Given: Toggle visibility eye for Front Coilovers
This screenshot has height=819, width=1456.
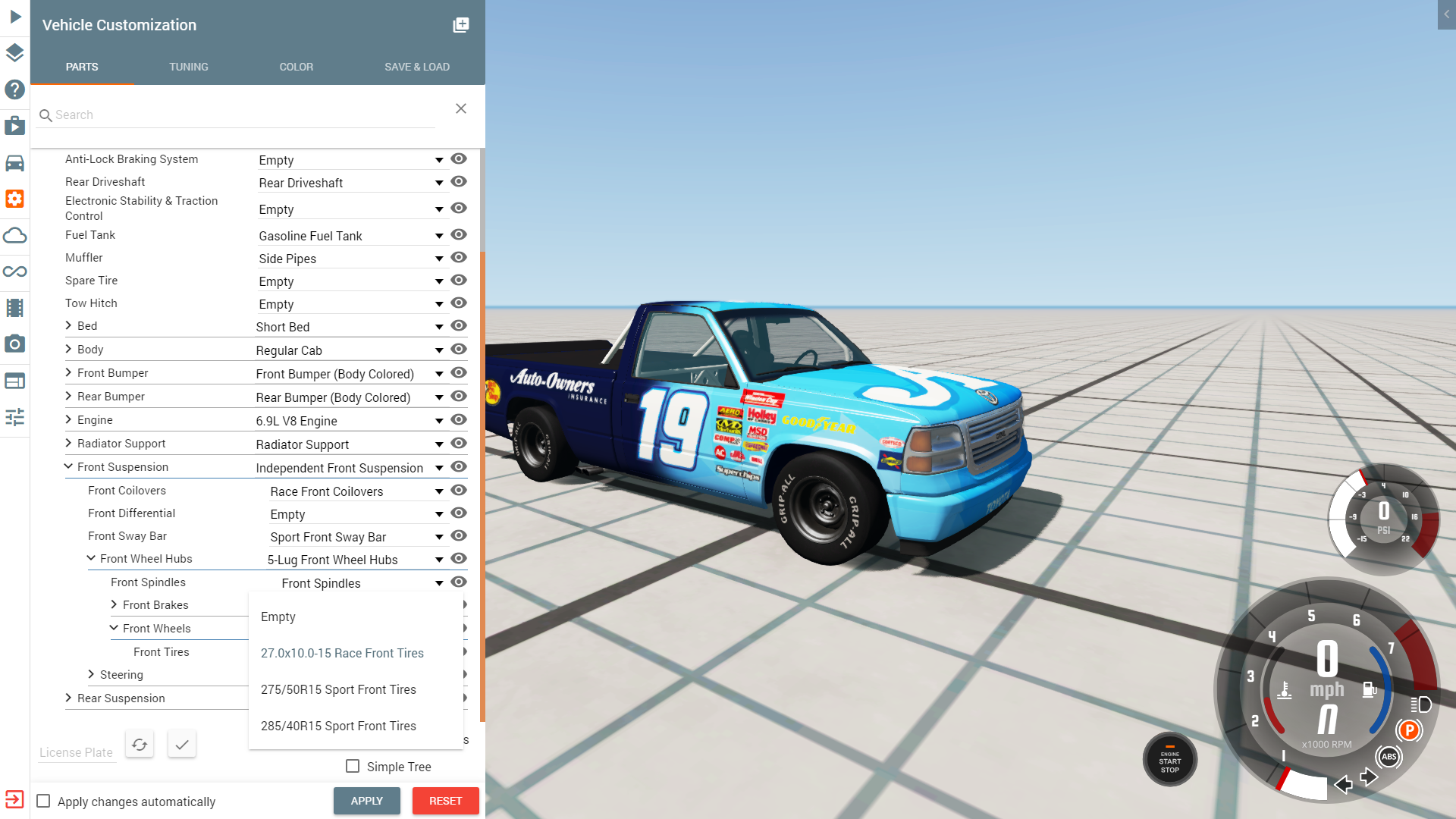Looking at the screenshot, I should tap(459, 491).
